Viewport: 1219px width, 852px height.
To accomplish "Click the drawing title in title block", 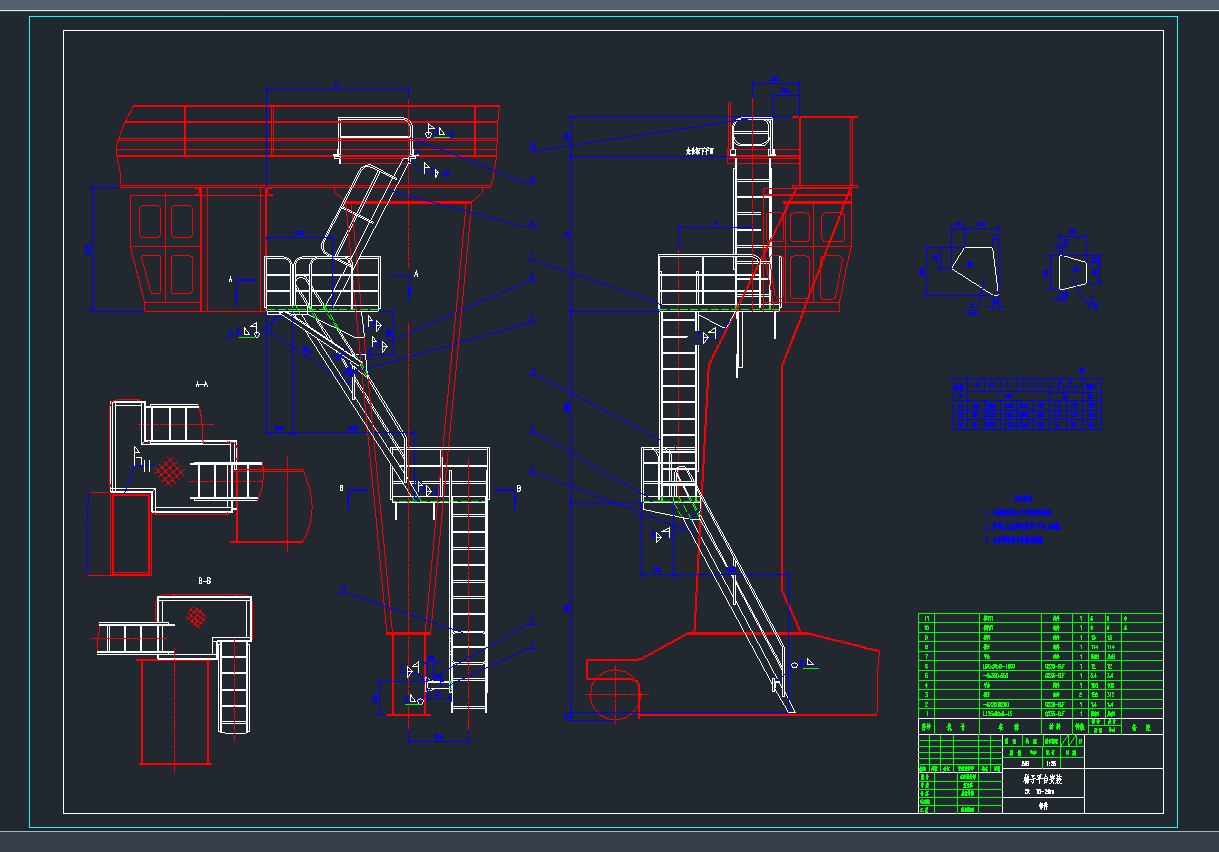I will tap(1041, 777).
